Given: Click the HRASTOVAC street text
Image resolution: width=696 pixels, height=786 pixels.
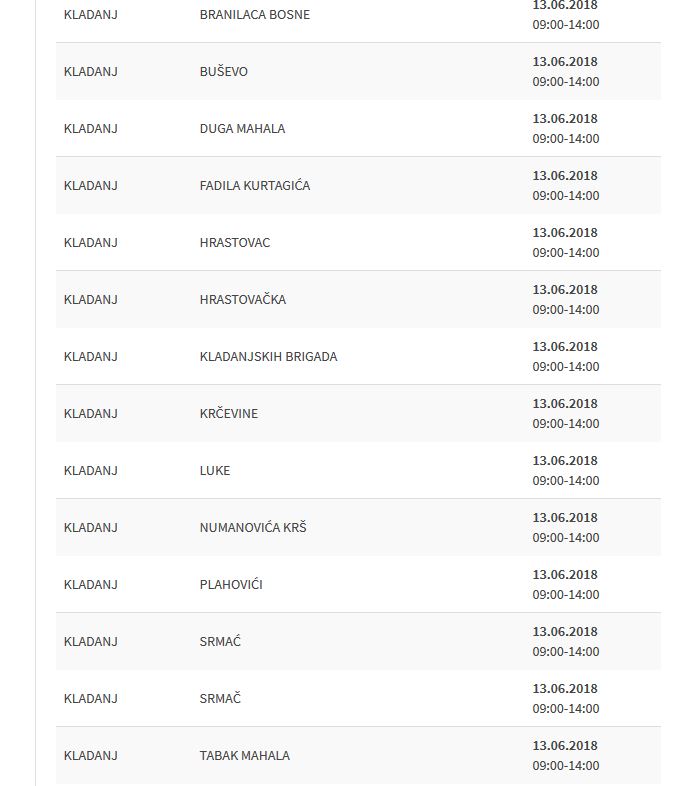Looking at the screenshot, I should click(235, 243).
